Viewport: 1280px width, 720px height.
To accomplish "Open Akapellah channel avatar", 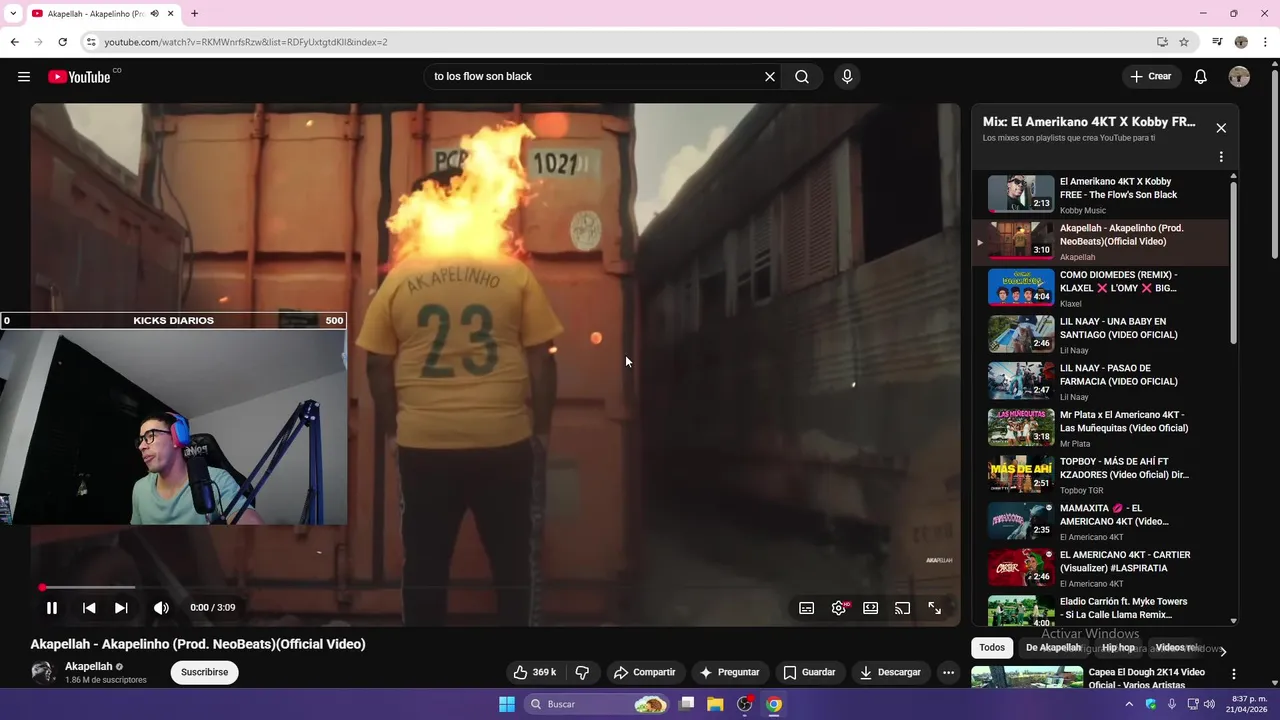I will pos(42,672).
